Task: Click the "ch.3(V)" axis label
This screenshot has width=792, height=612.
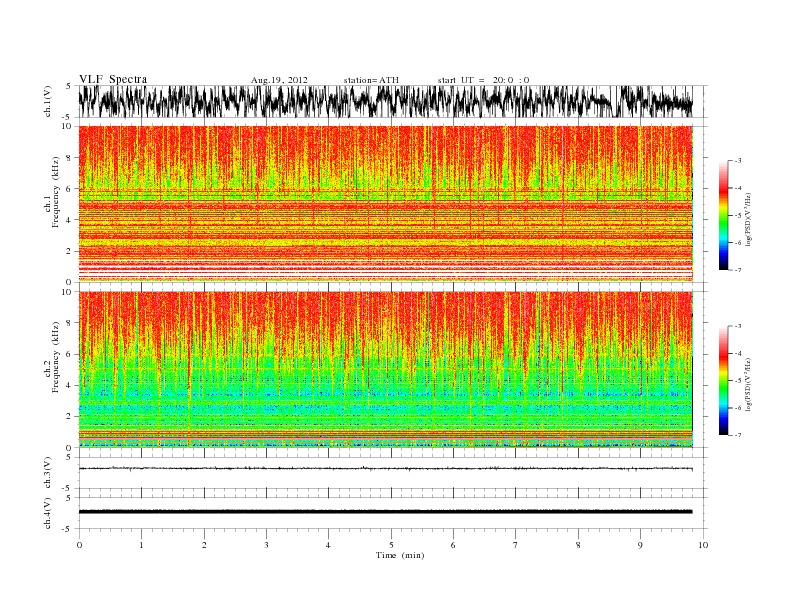Action: (x=48, y=473)
